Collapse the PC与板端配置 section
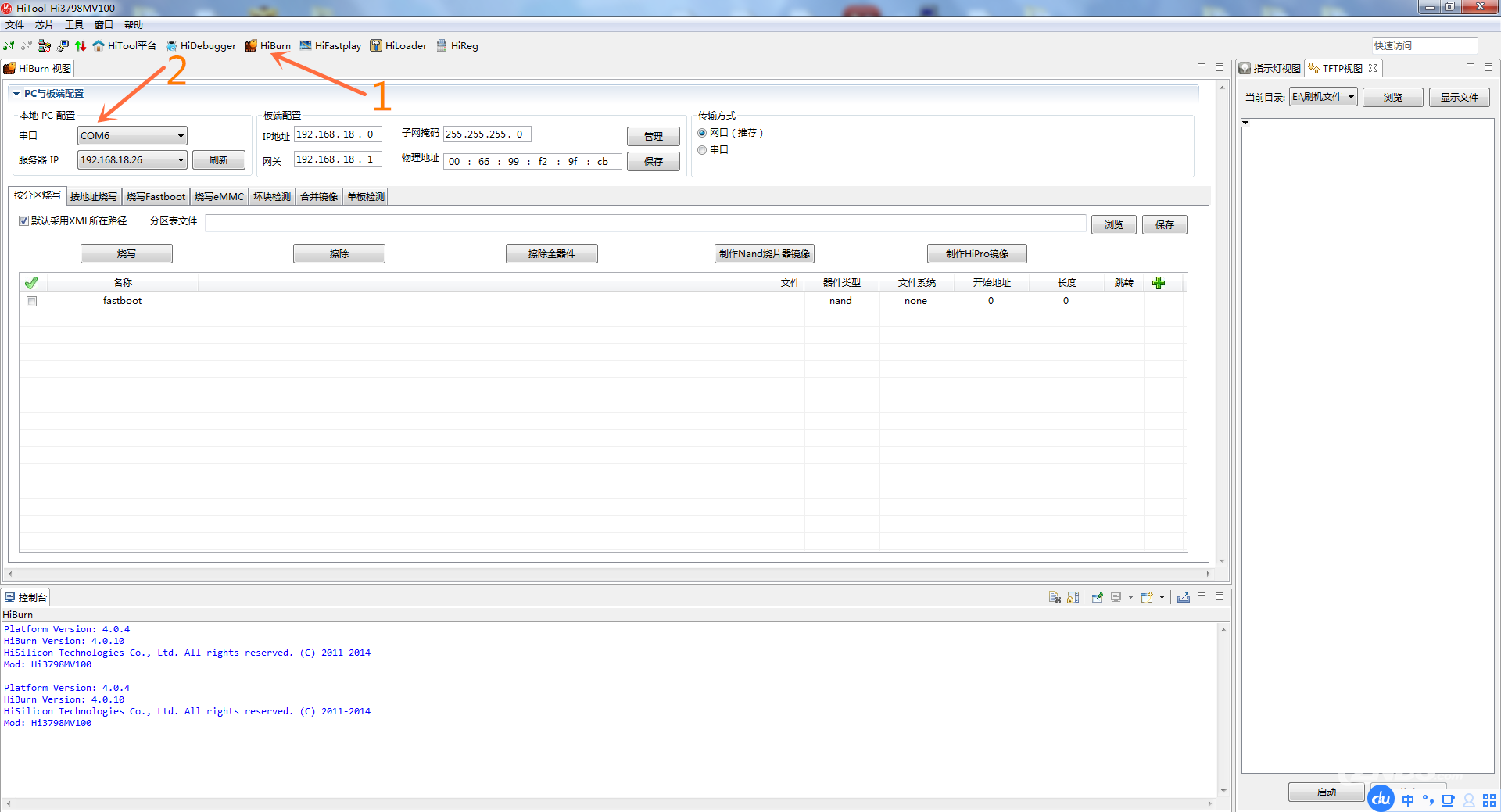Viewport: 1501px width, 812px height. 16,94
